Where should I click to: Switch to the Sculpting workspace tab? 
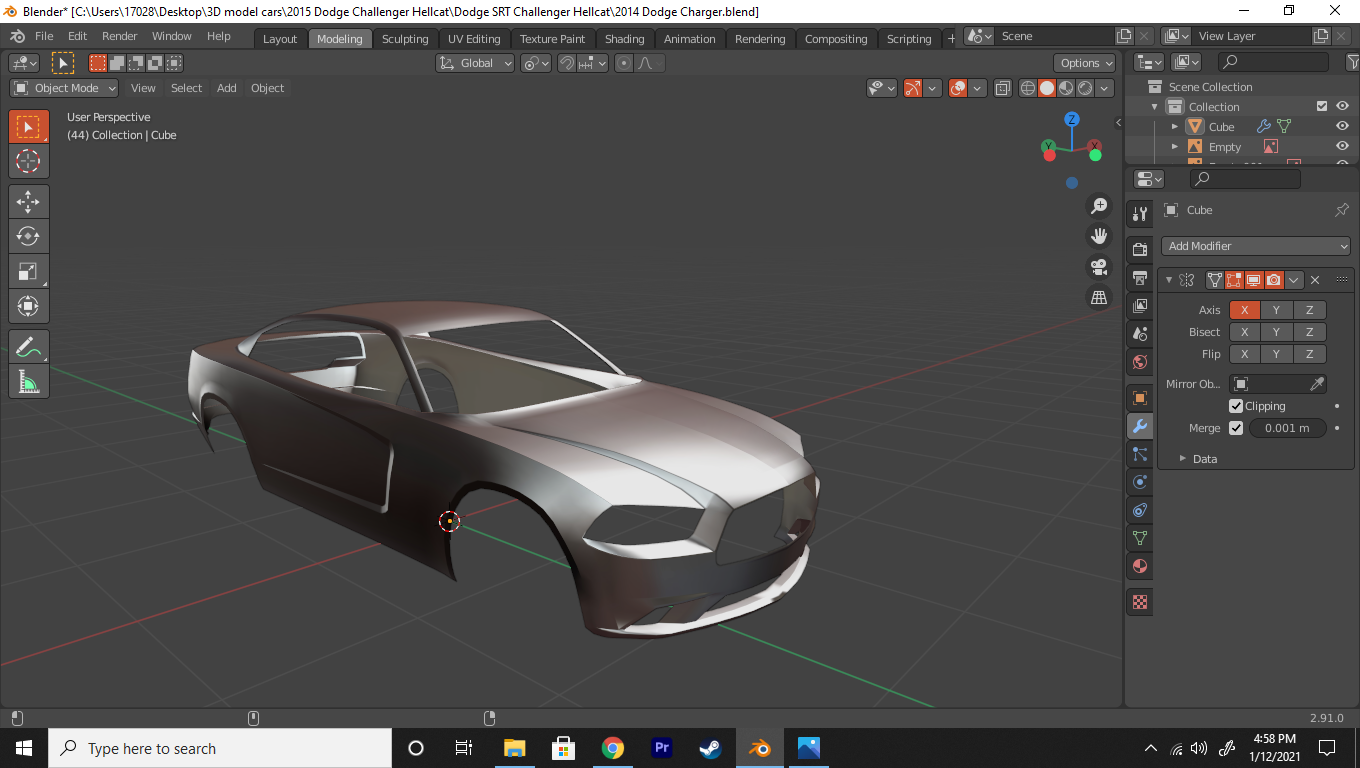click(x=404, y=39)
